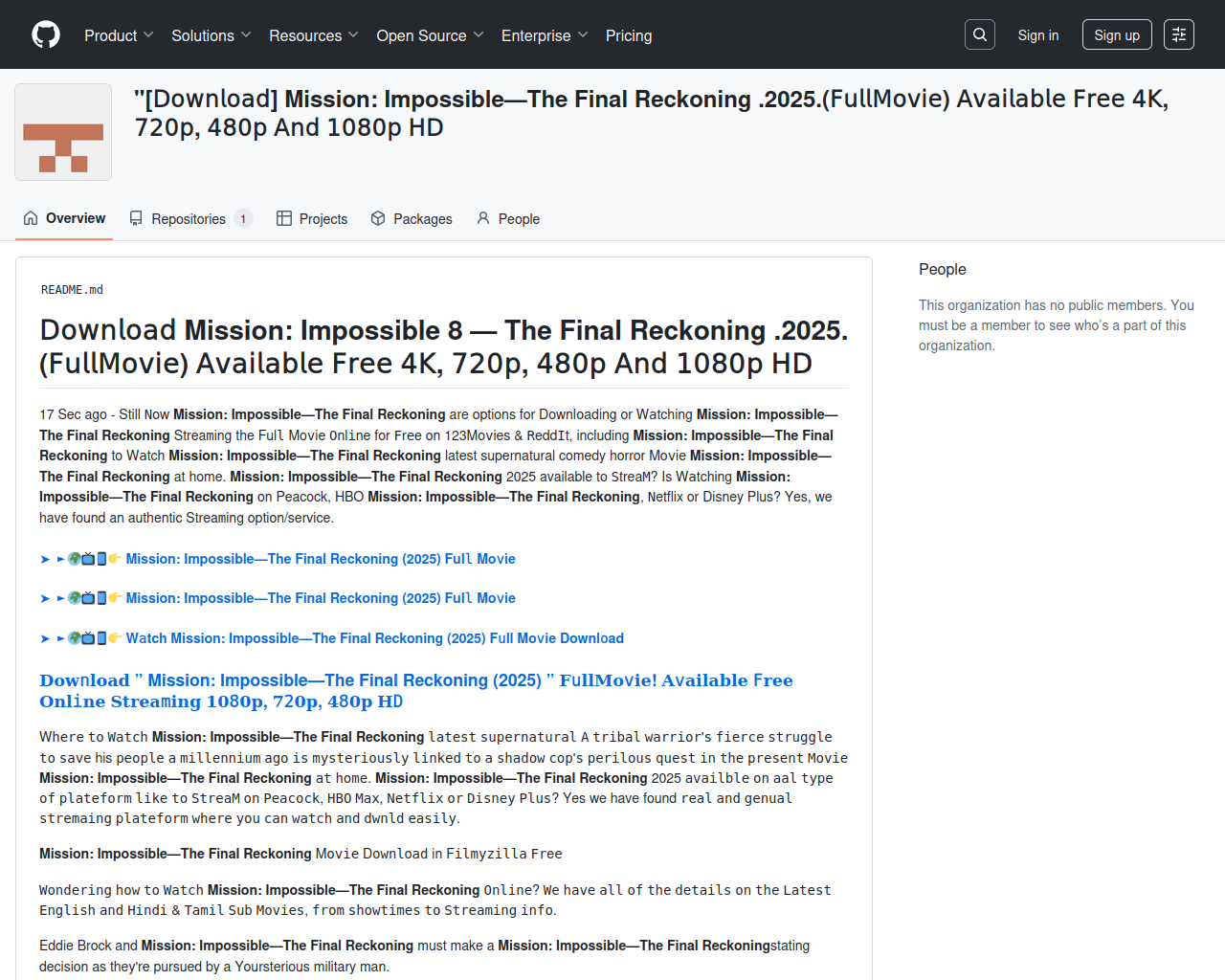Click the paragraph starting 'Where to Watch'

[x=443, y=778]
